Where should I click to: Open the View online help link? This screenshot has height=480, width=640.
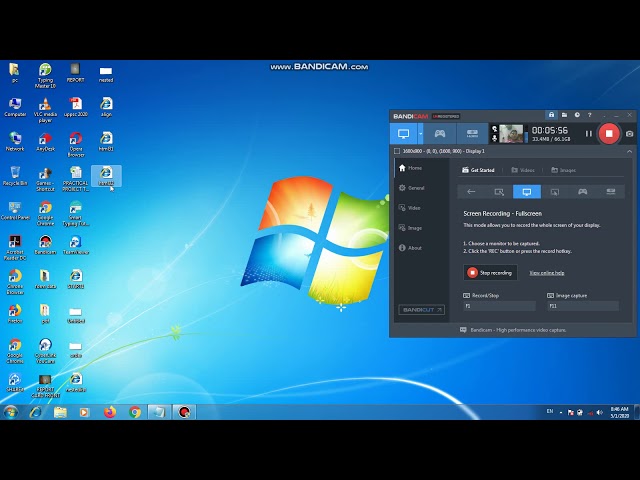[546, 272]
